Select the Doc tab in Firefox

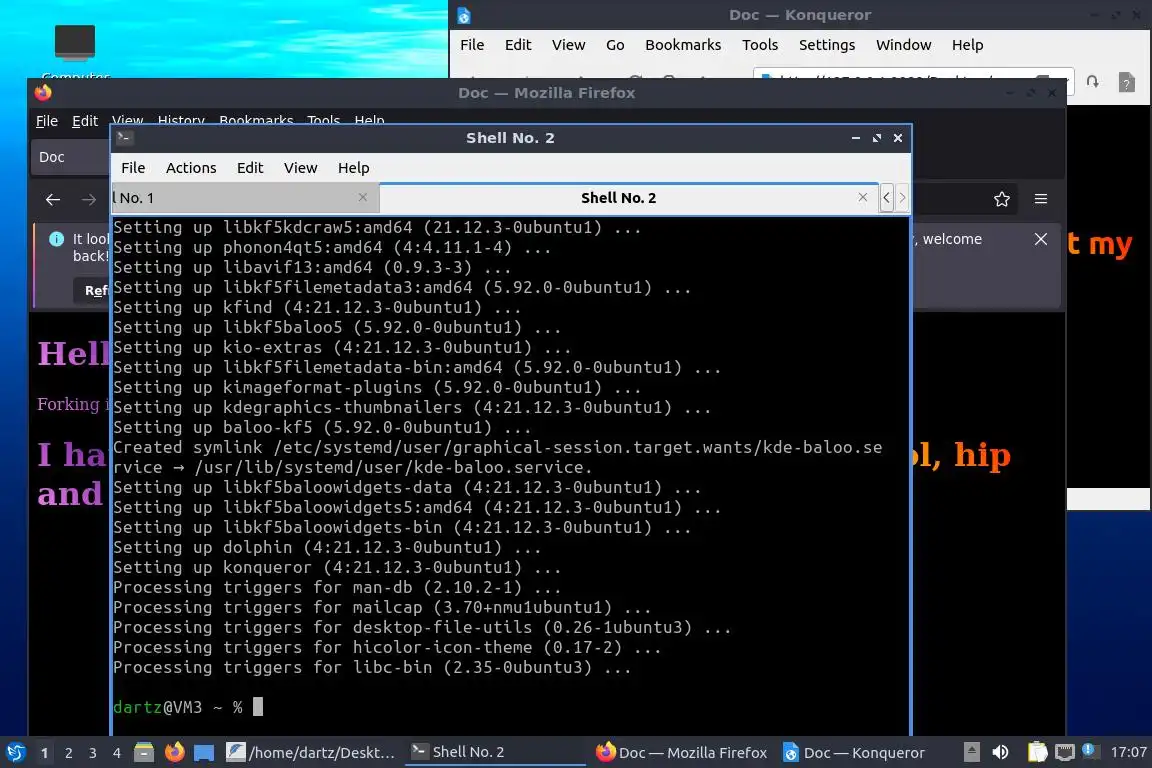(71, 157)
